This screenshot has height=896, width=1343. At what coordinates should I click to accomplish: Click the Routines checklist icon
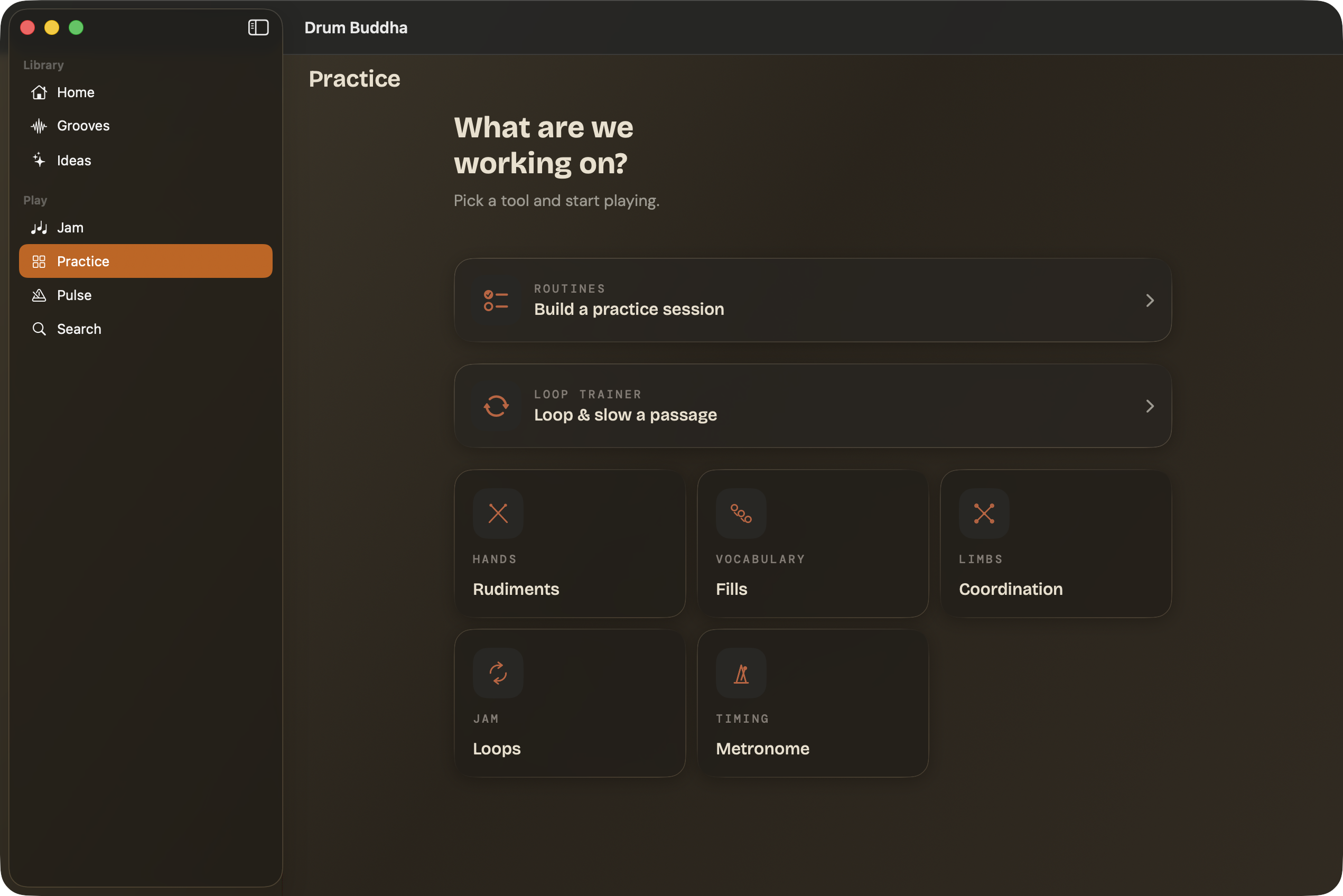tap(496, 300)
